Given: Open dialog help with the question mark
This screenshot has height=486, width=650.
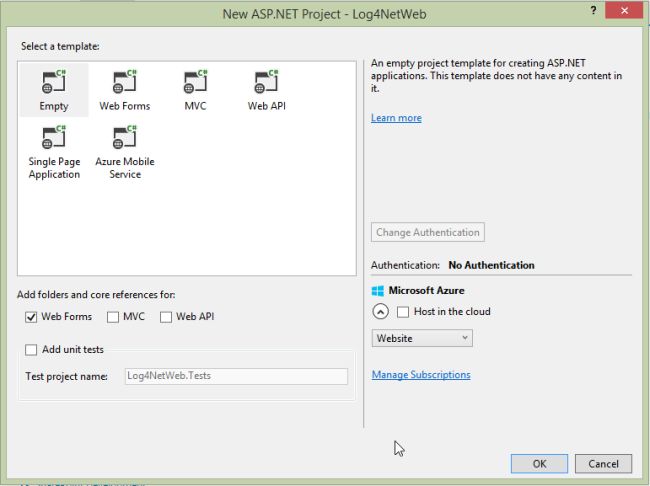Looking at the screenshot, I should (x=593, y=11).
